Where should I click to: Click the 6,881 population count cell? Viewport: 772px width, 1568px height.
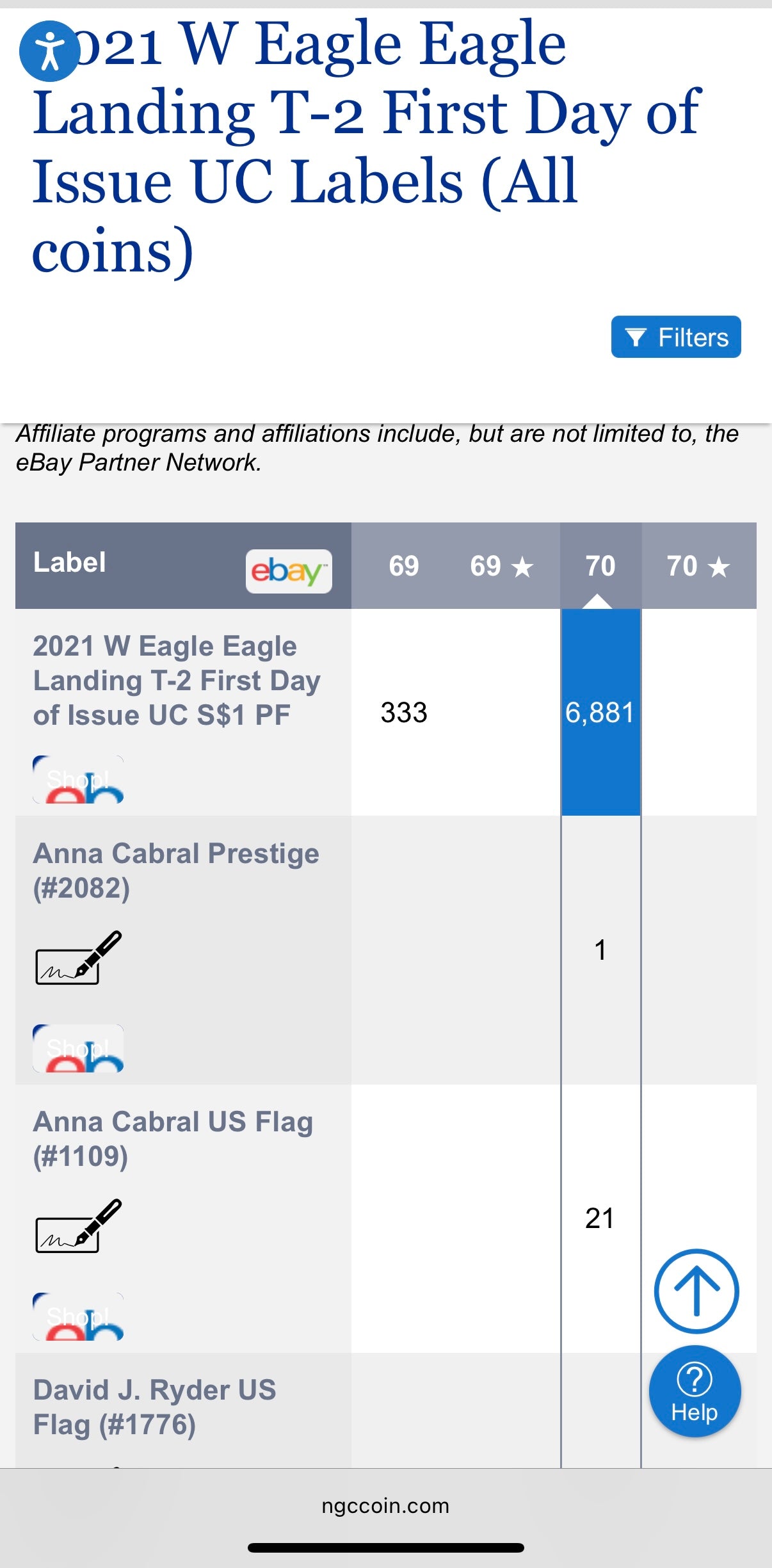[600, 713]
